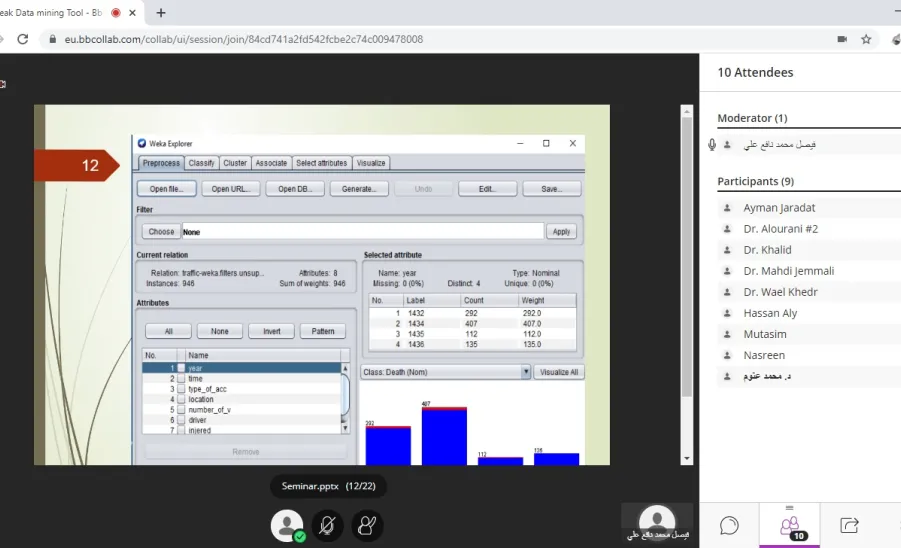Select attendee Nasreen
This screenshot has height=548, width=901.
click(764, 355)
